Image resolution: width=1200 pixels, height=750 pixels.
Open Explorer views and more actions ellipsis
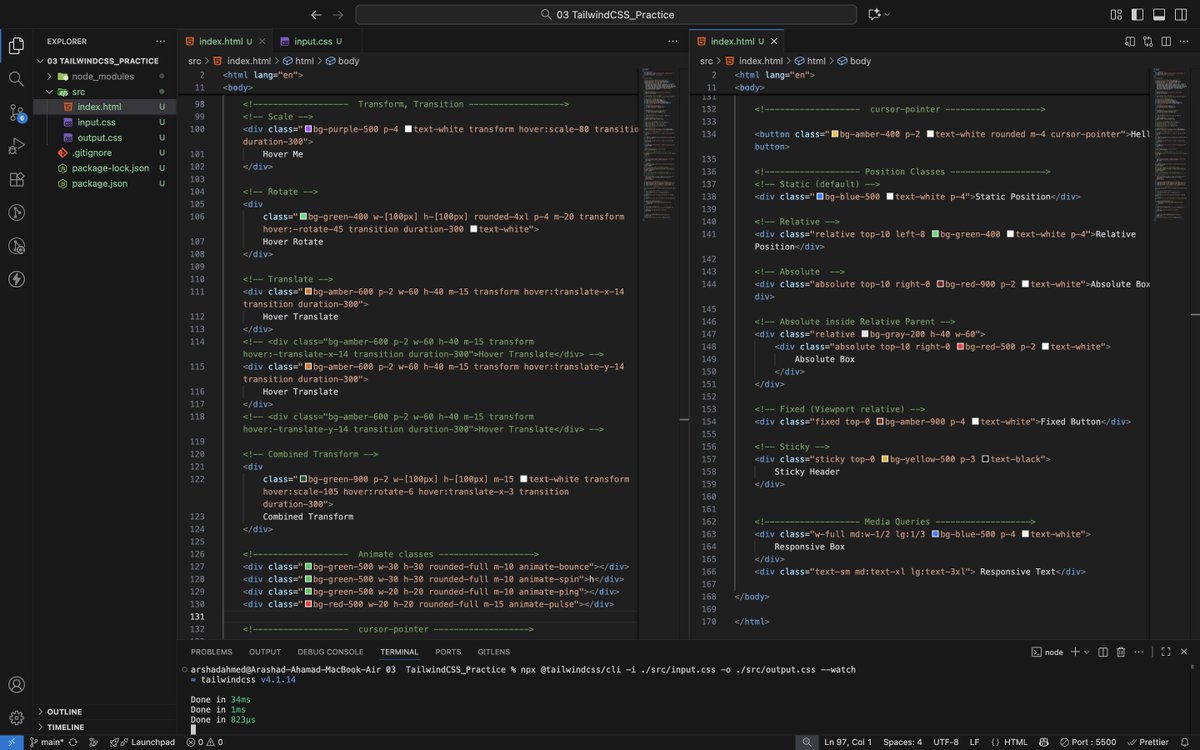(x=159, y=41)
